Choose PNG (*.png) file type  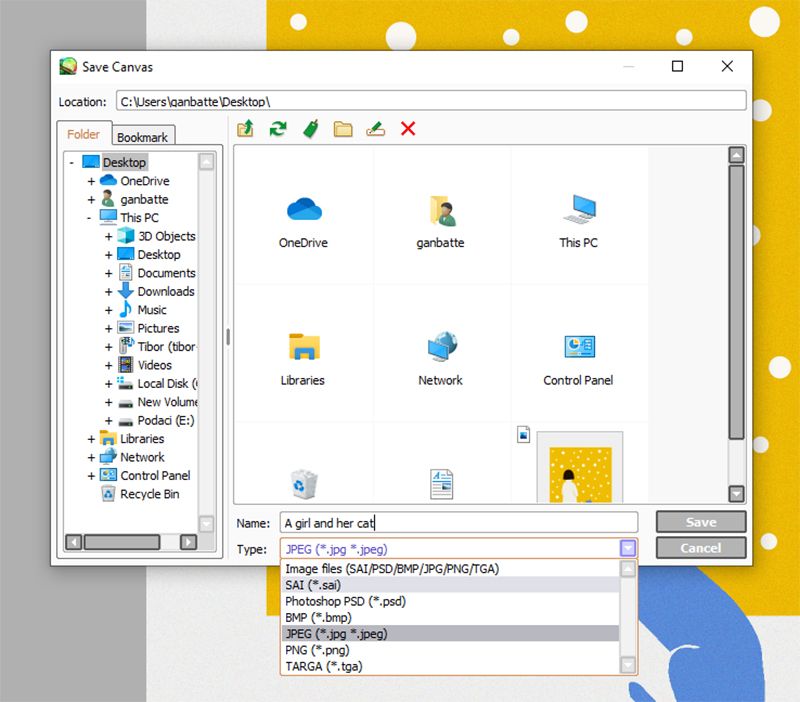[450, 650]
